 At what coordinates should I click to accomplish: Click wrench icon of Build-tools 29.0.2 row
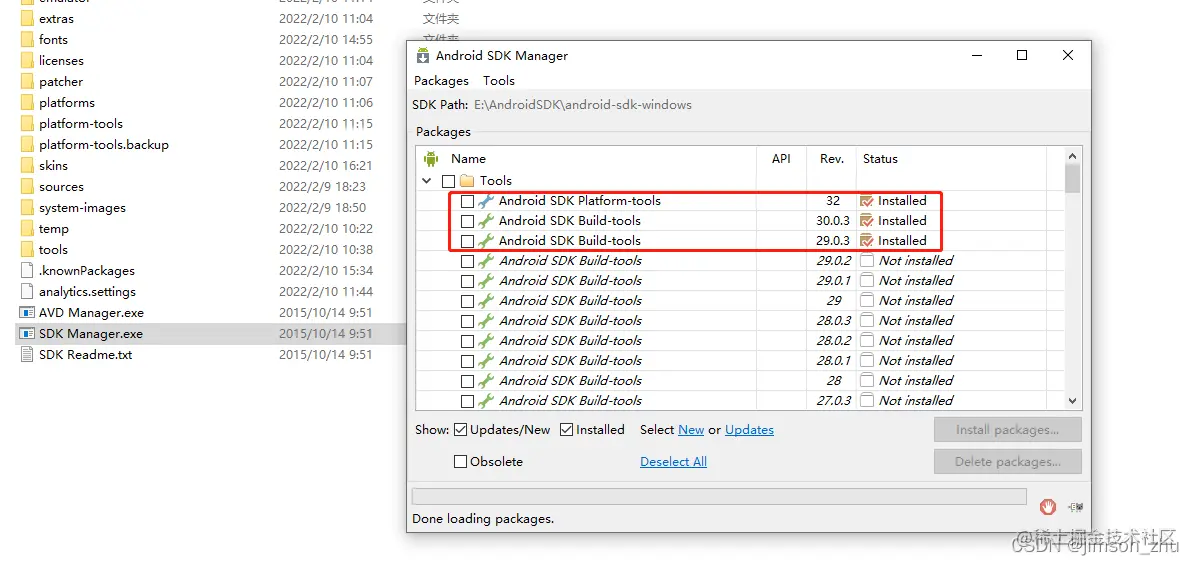pos(486,260)
